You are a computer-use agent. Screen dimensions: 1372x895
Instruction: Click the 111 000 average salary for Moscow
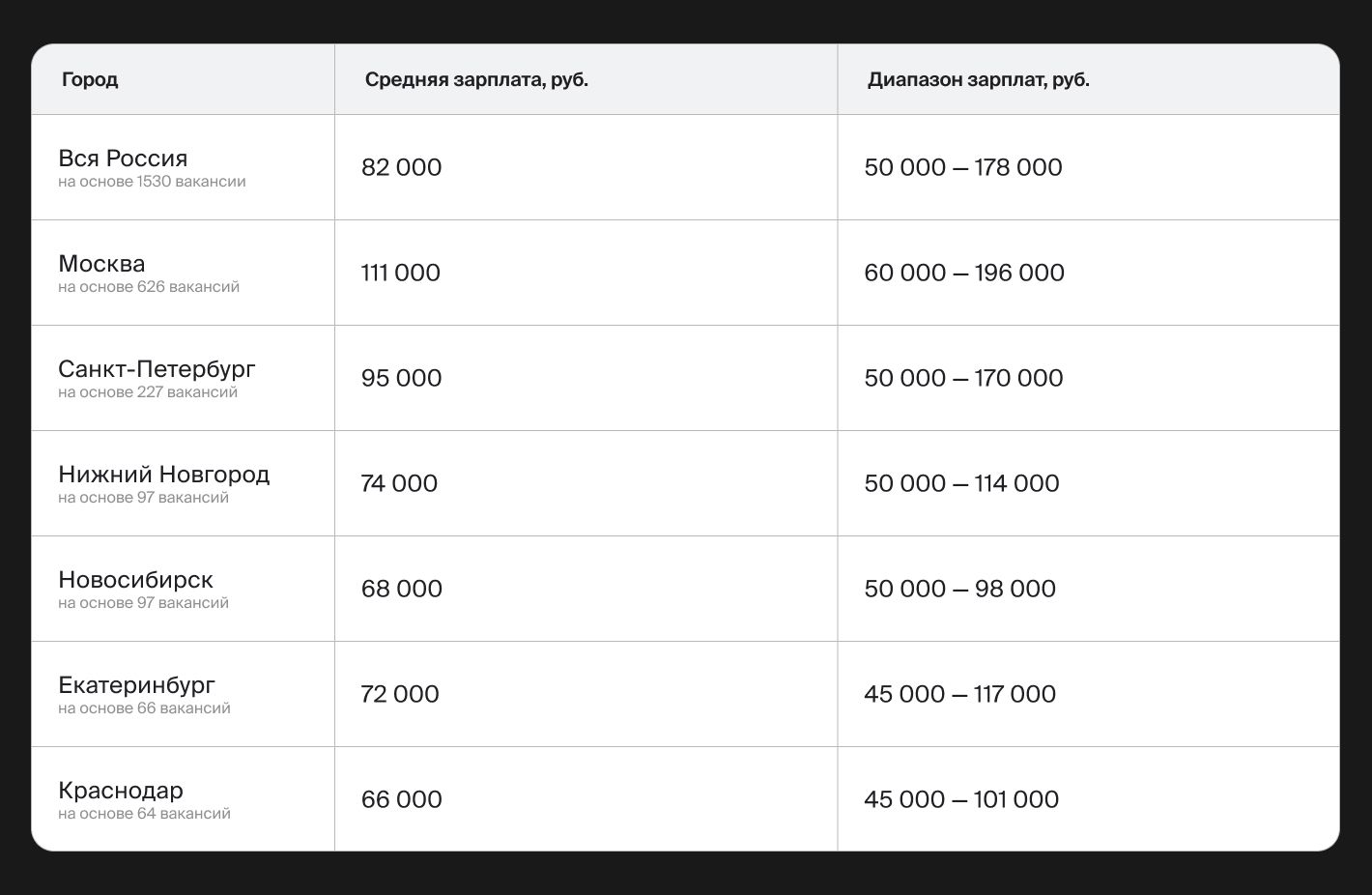tap(400, 273)
